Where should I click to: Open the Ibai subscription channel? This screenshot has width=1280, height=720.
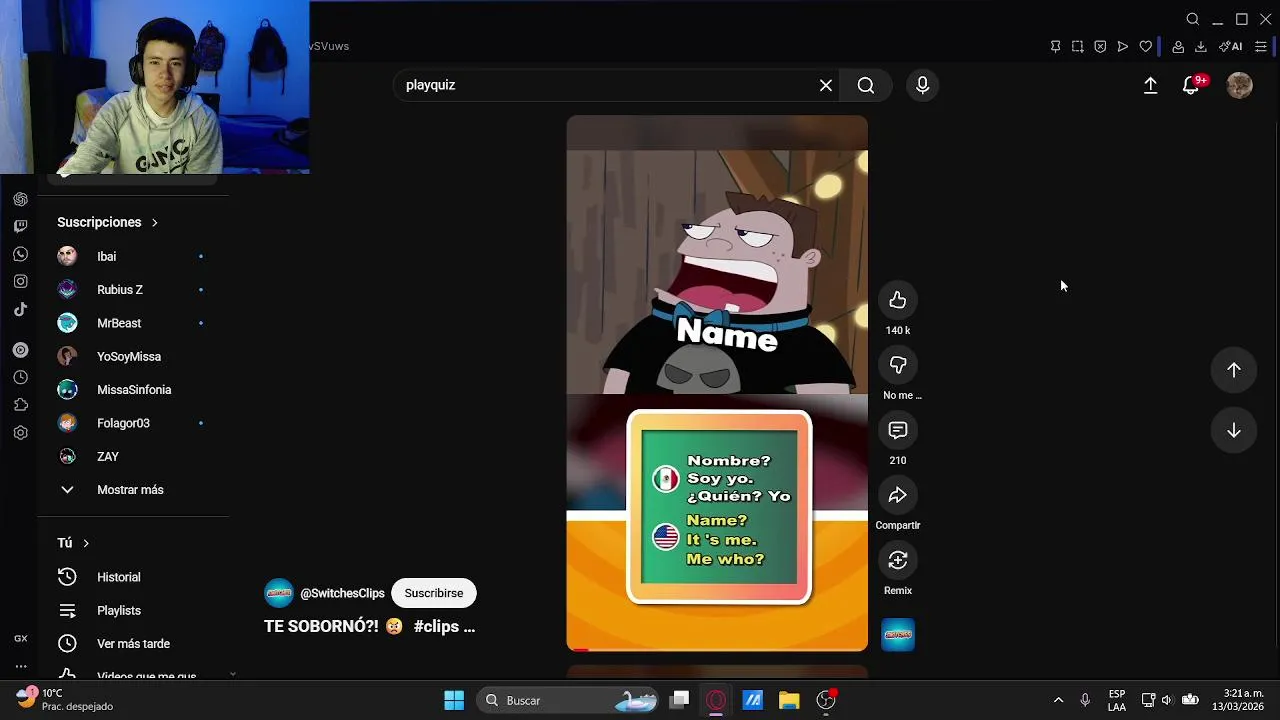point(133,257)
